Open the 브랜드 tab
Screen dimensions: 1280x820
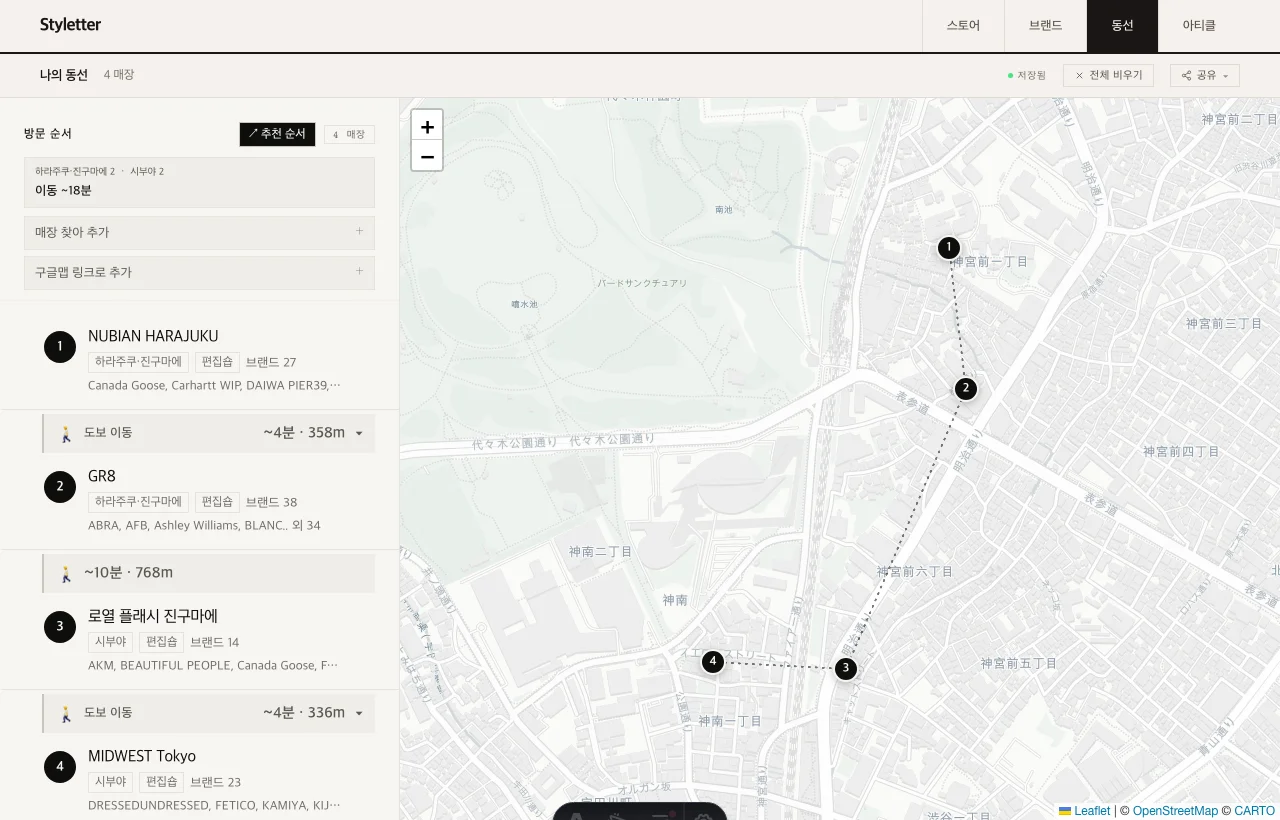click(x=1045, y=26)
